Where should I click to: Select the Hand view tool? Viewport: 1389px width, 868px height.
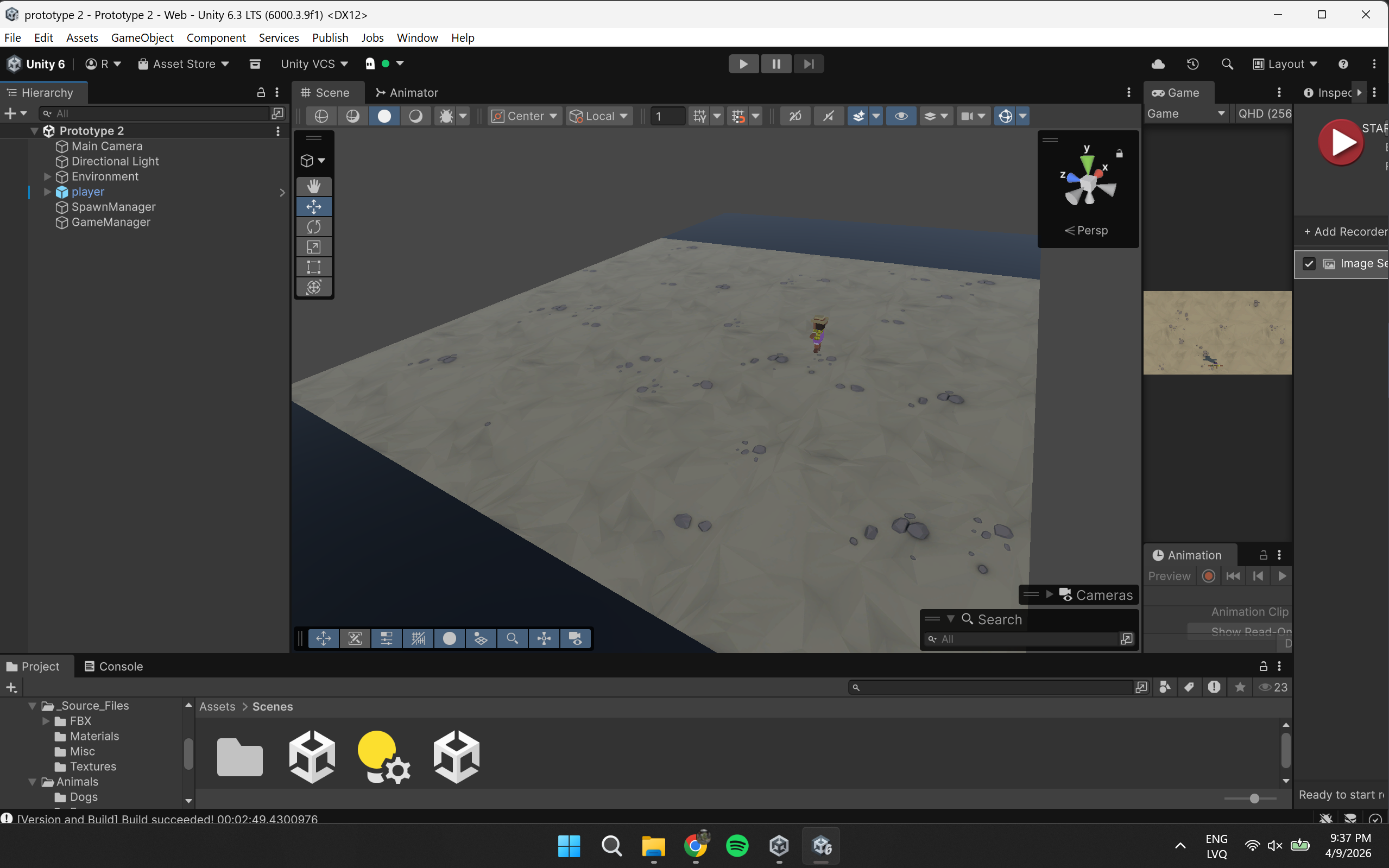[313, 186]
